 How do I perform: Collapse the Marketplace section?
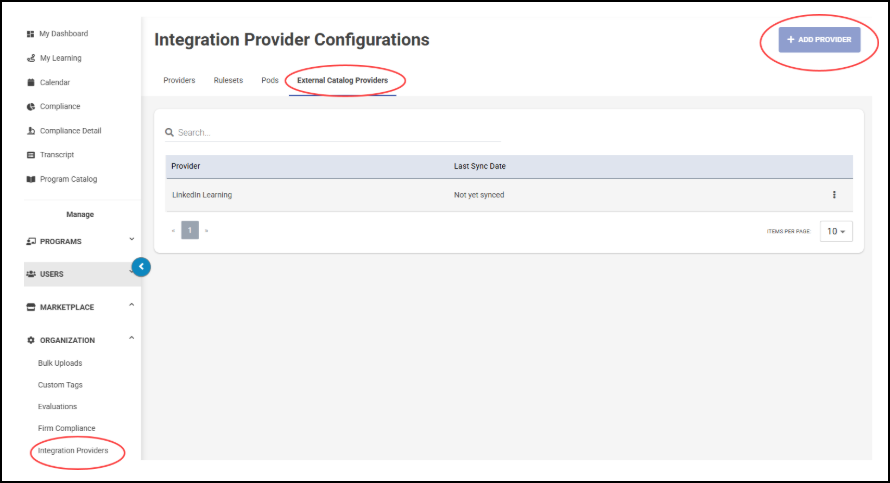(x=131, y=306)
